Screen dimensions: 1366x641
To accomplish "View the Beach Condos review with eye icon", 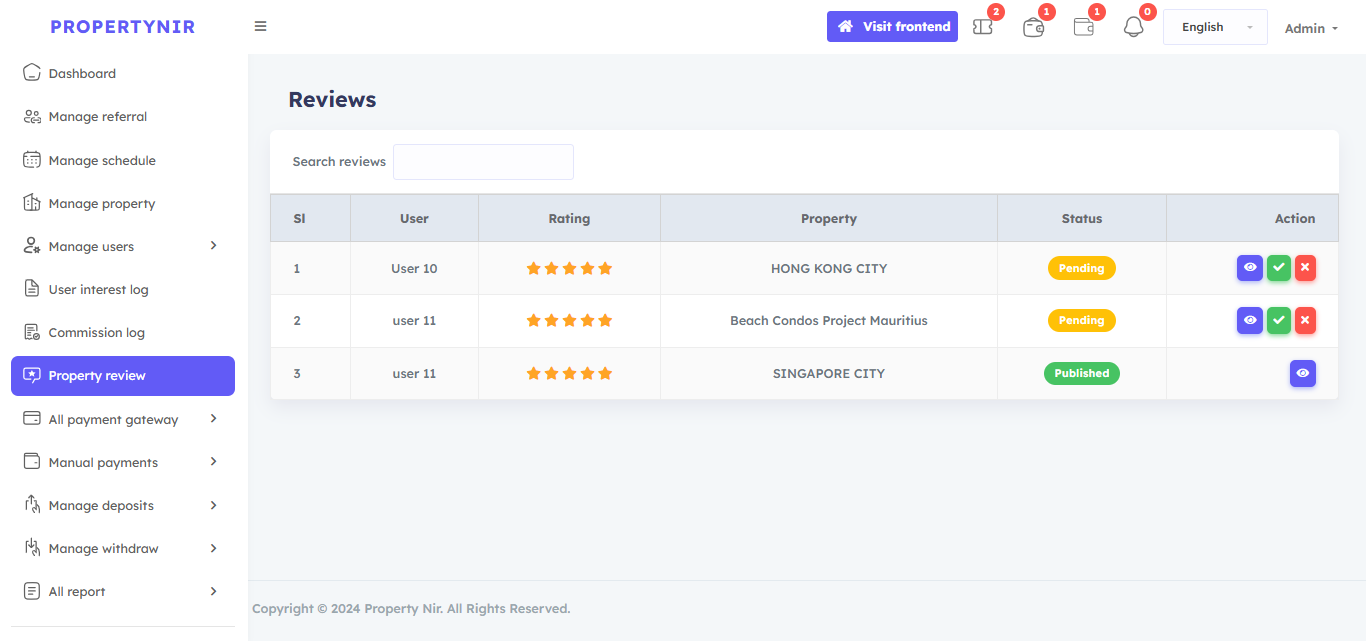I will click(1249, 321).
